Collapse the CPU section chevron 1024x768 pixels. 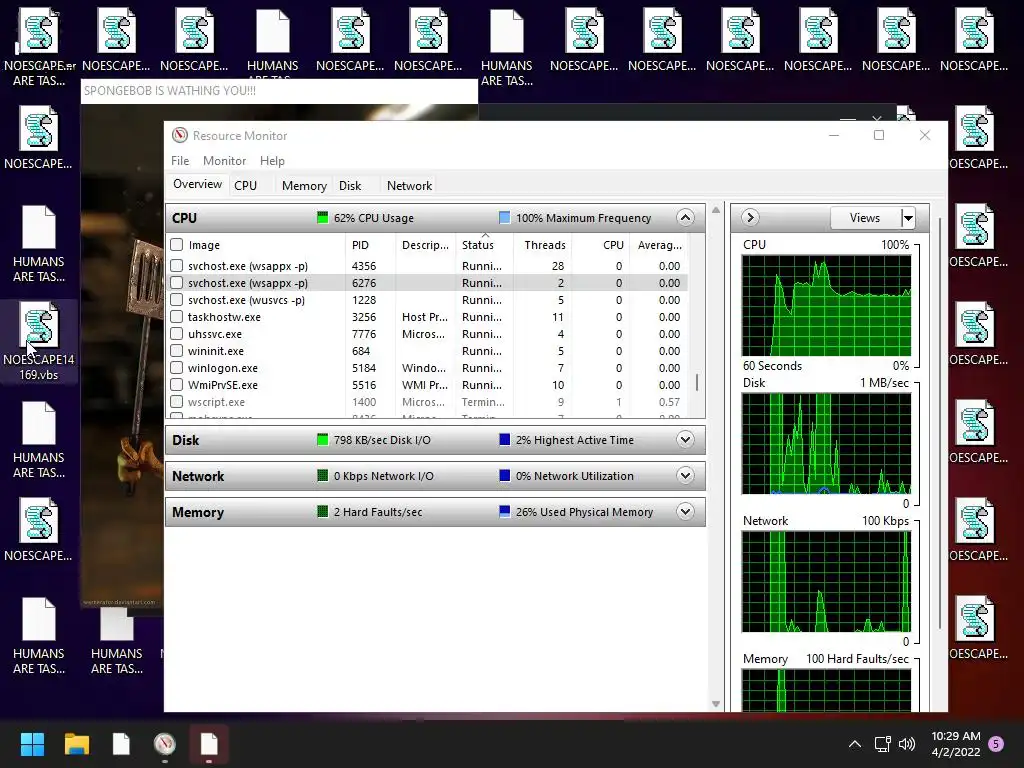(x=685, y=217)
